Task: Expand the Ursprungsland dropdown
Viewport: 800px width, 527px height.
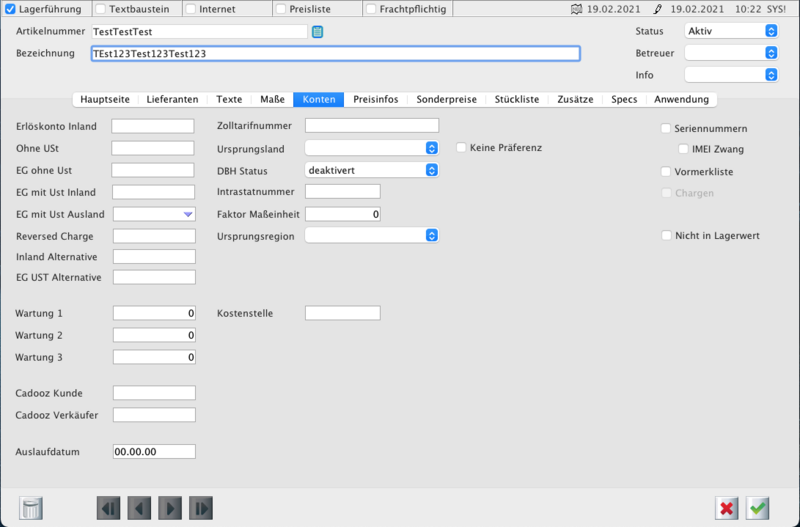Action: pos(431,148)
